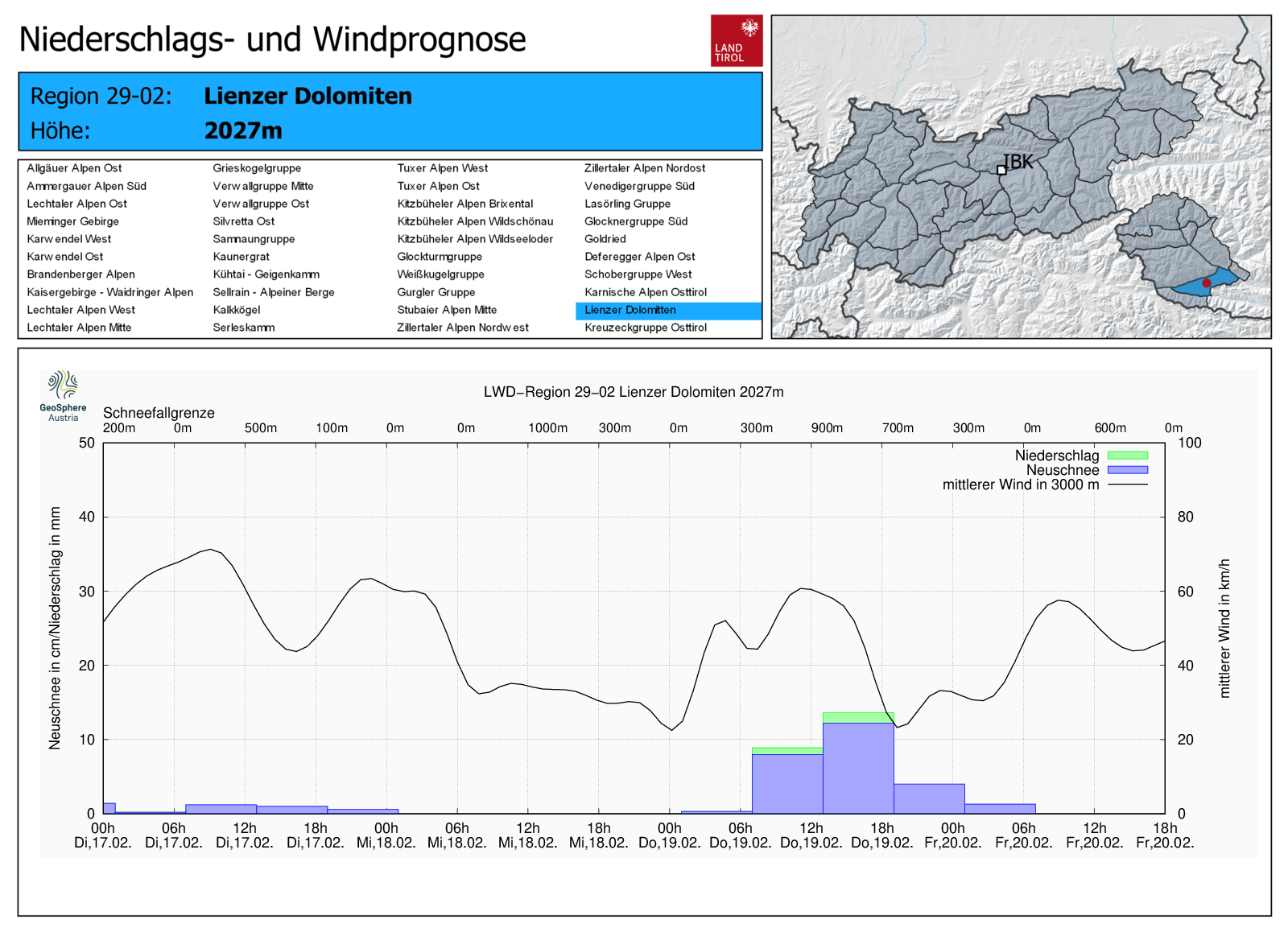
Task: Pick Kaisergebirge - Waidringer Alpen region
Action: pos(109,292)
